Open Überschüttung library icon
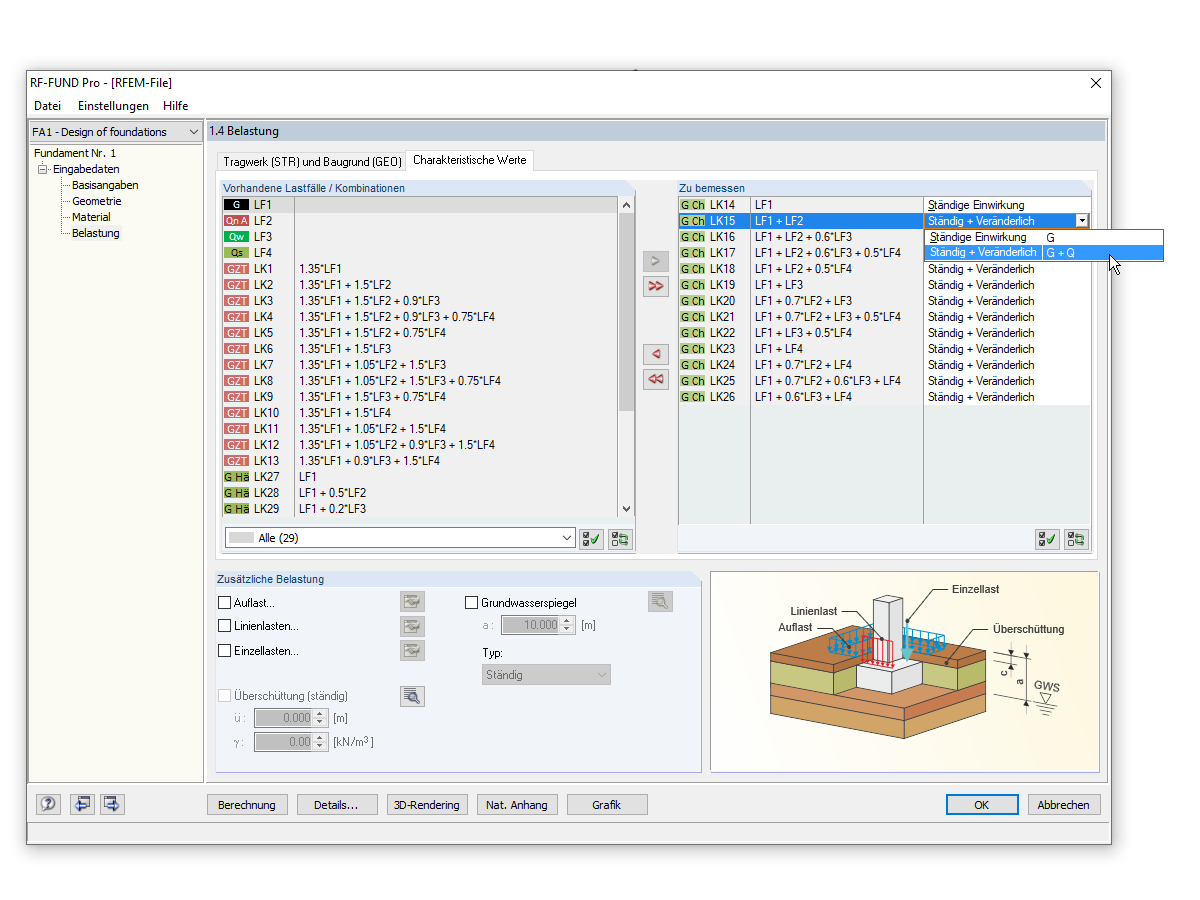The height and width of the screenshot is (900, 1200). [412, 696]
